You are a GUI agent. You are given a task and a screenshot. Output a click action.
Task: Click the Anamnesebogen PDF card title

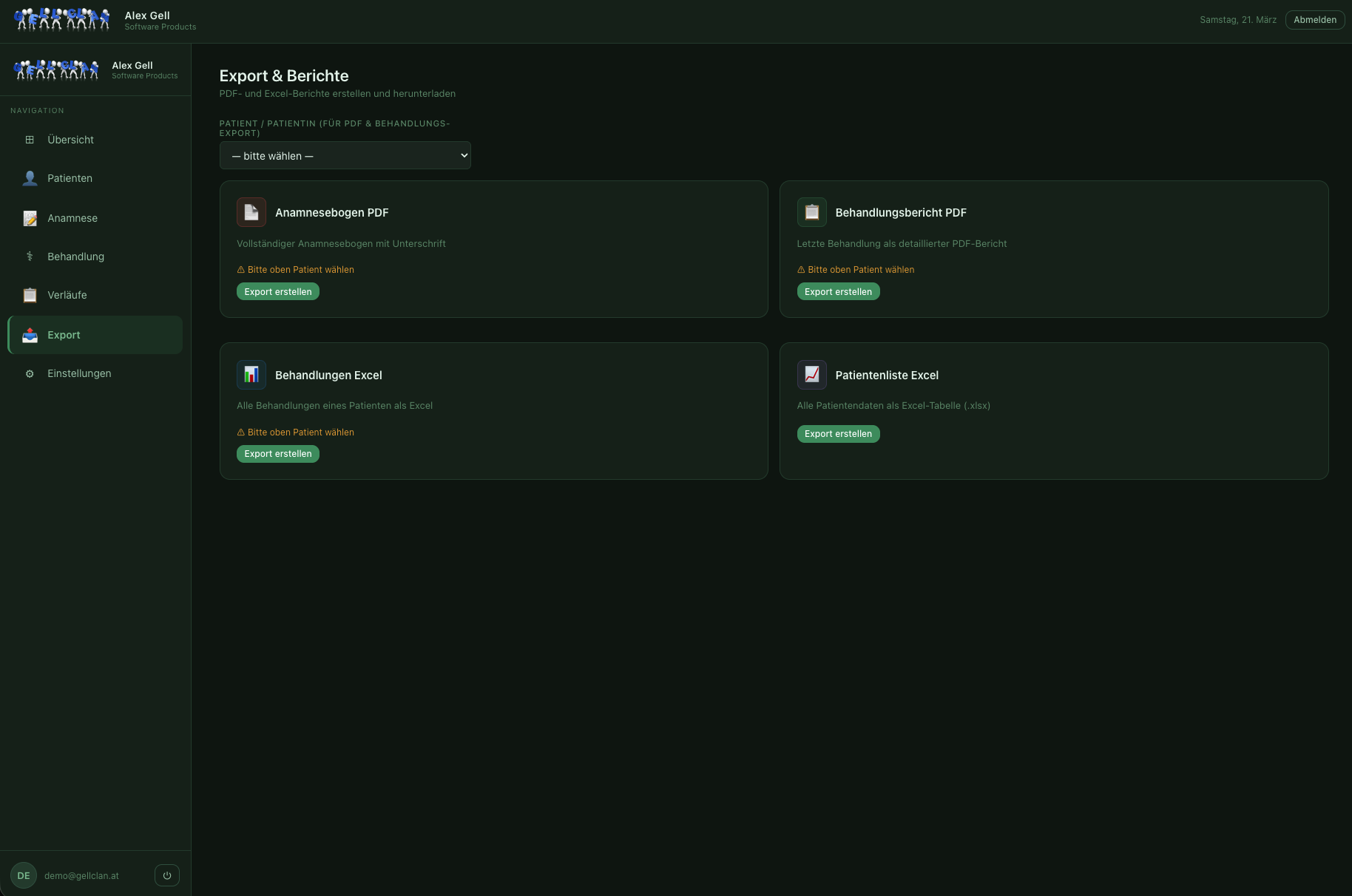click(331, 212)
